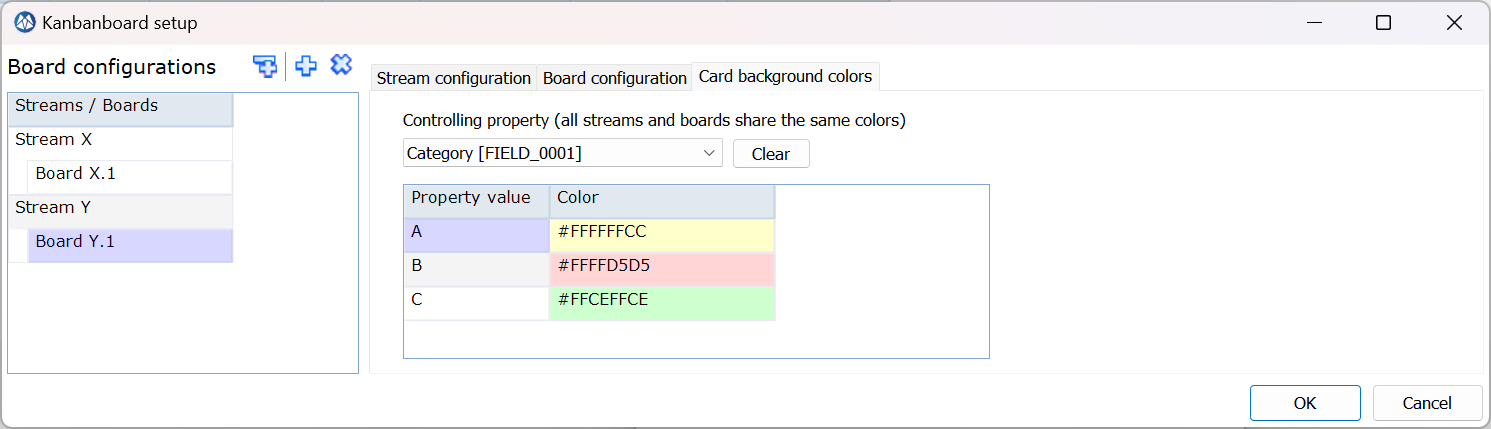Click the Kanbanboard app icon in title bar

click(25, 22)
